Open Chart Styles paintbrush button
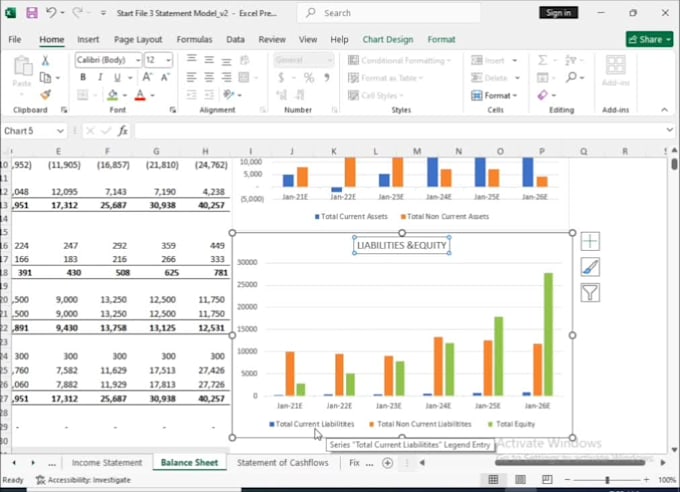 click(x=590, y=267)
